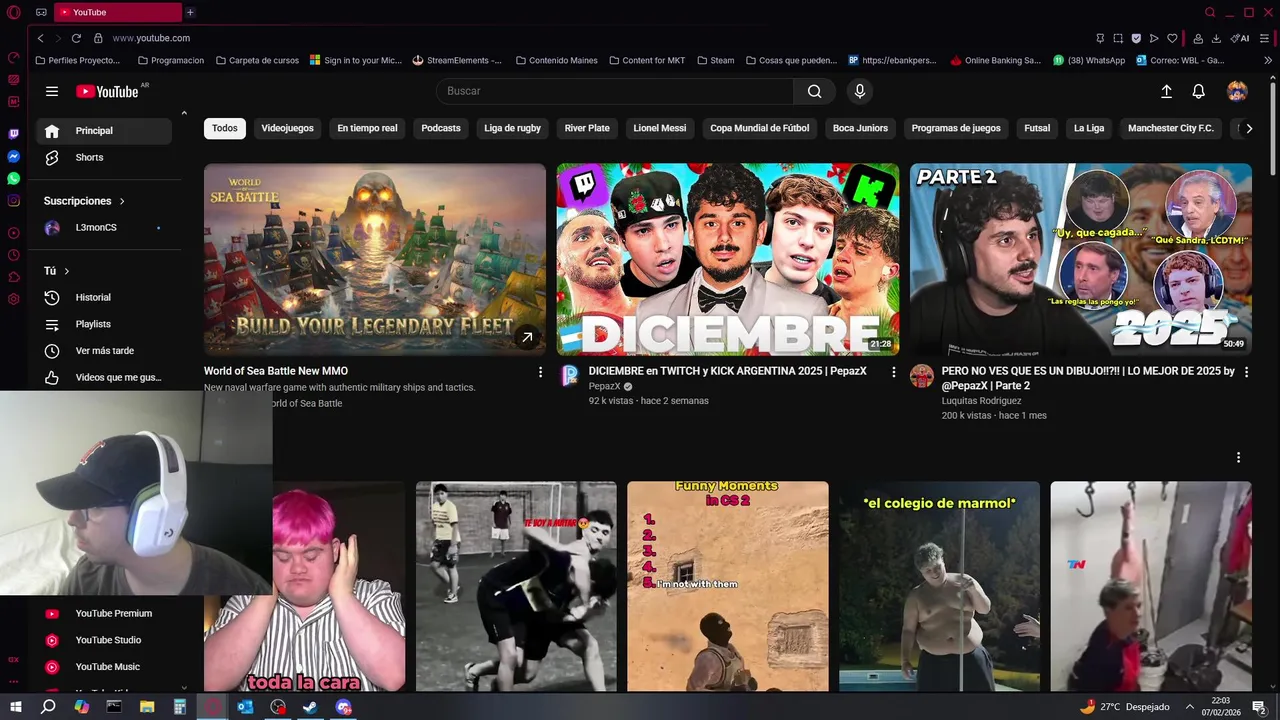
Task: Open Windows Start menu
Action: 16,707
